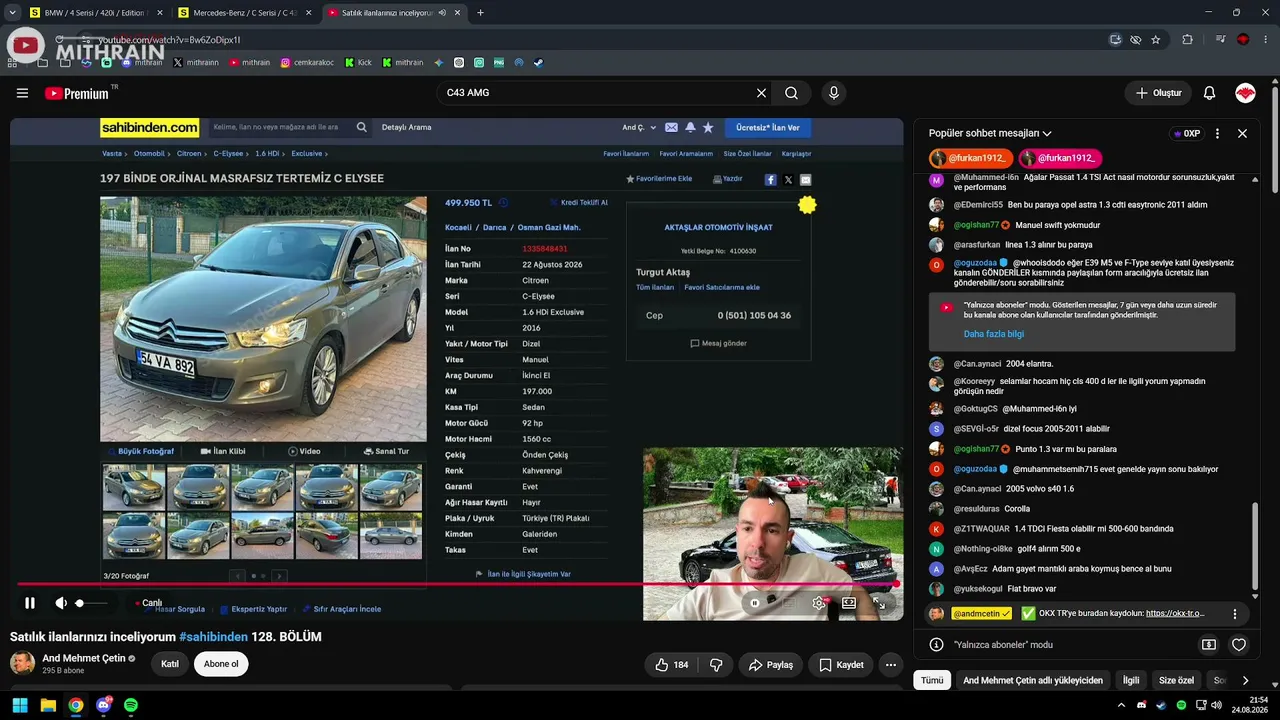Open the And Mehmet Çetin channel avatar

(x=22, y=663)
